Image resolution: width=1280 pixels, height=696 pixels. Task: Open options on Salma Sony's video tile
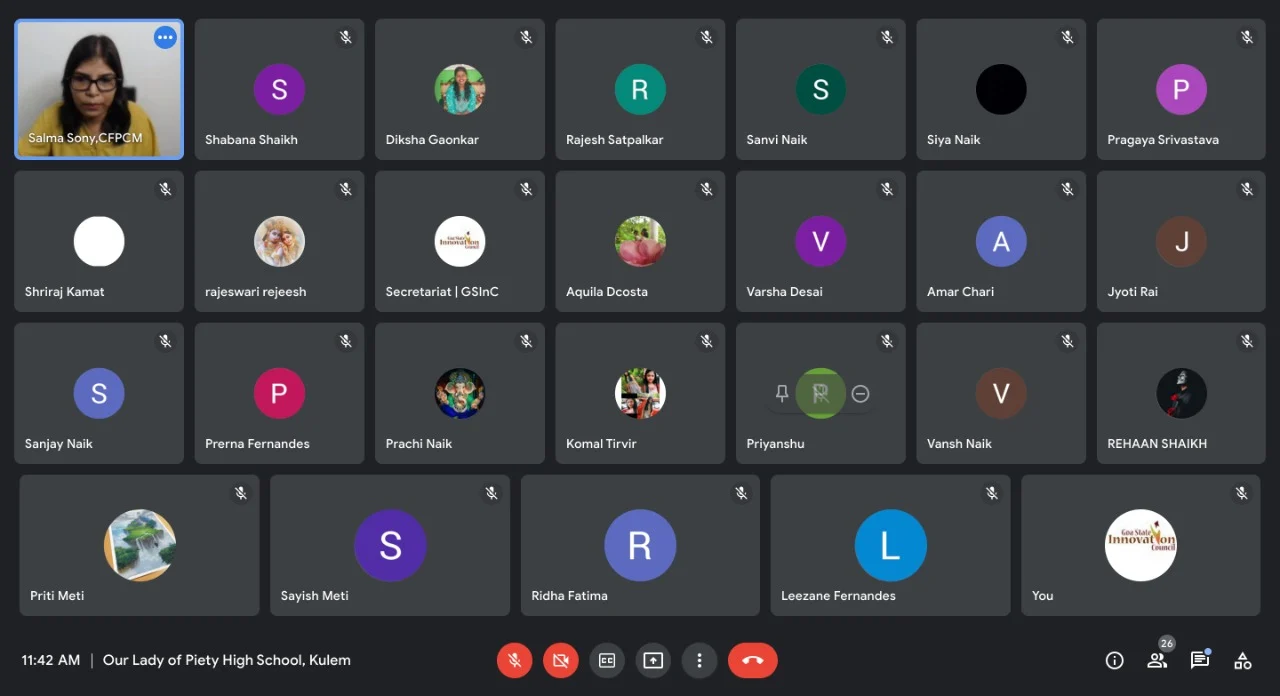point(165,38)
